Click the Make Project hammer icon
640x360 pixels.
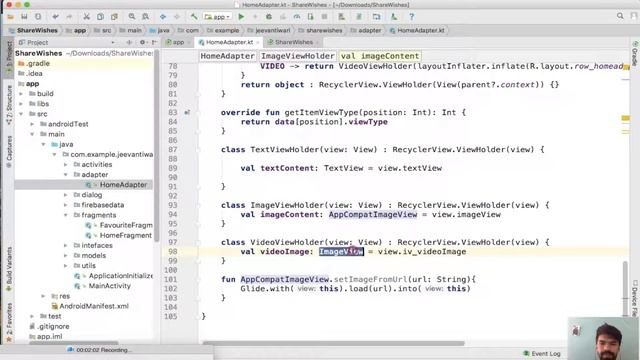[x=194, y=17]
